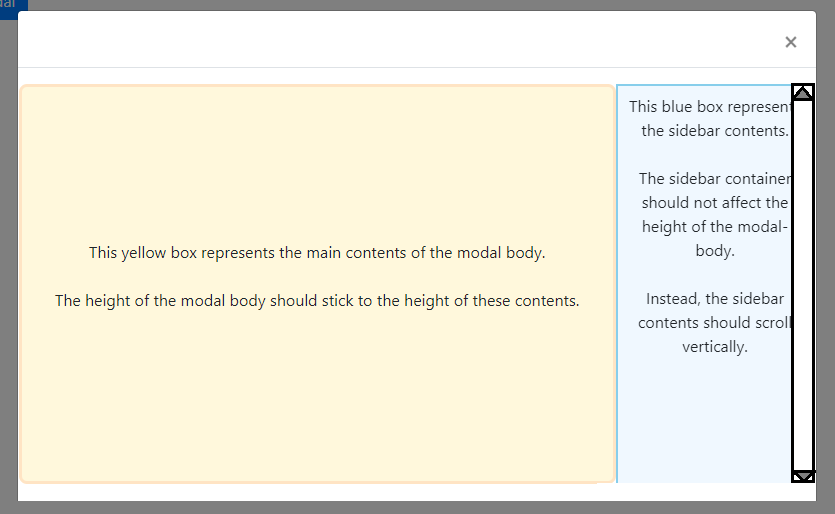The width and height of the screenshot is (835, 514).
Task: Click the 'This yellow box represents' sentence
Action: [317, 252]
